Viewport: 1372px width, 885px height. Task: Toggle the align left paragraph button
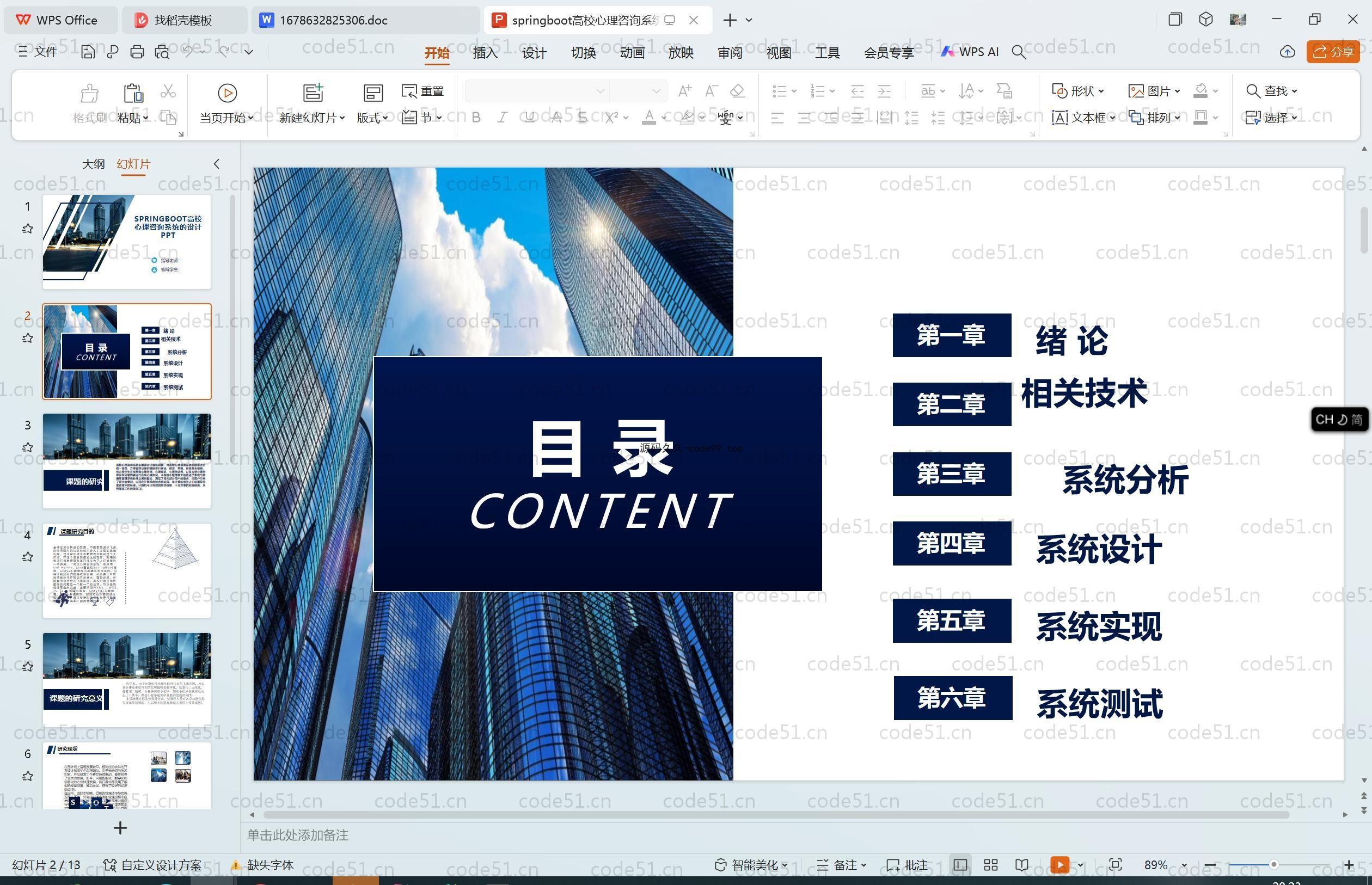pos(777,118)
